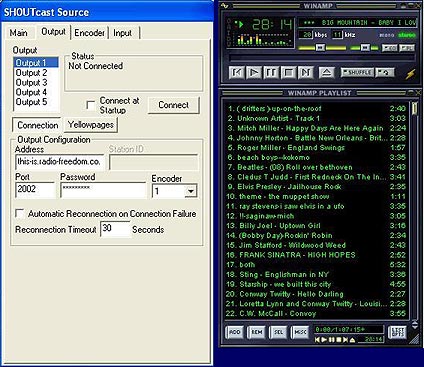Click the playlist resize grip corner
This screenshot has height=367, width=424.
[415, 339]
